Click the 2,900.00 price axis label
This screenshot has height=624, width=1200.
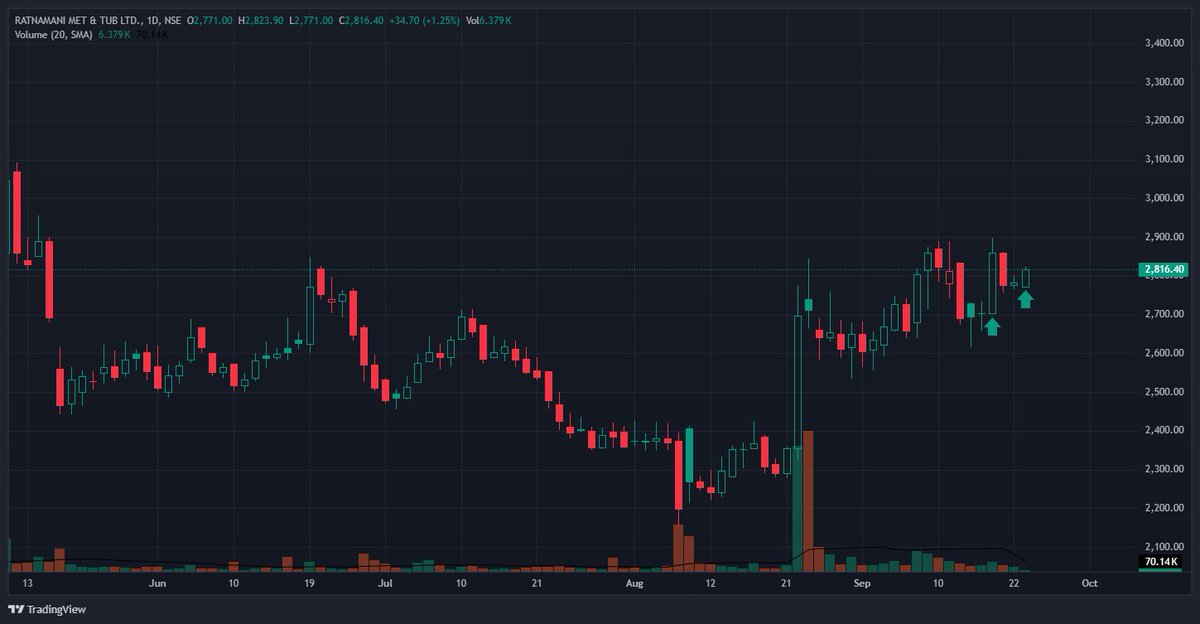tap(1164, 237)
